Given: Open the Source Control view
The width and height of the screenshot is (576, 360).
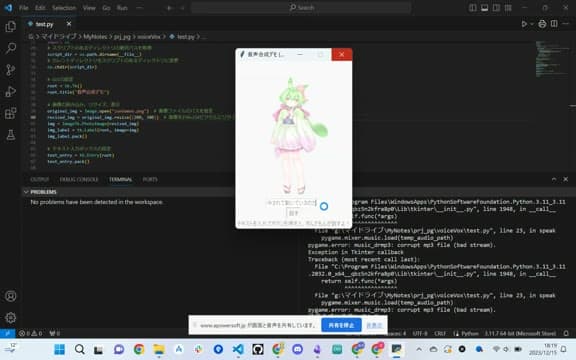Looking at the screenshot, I should pos(11,70).
